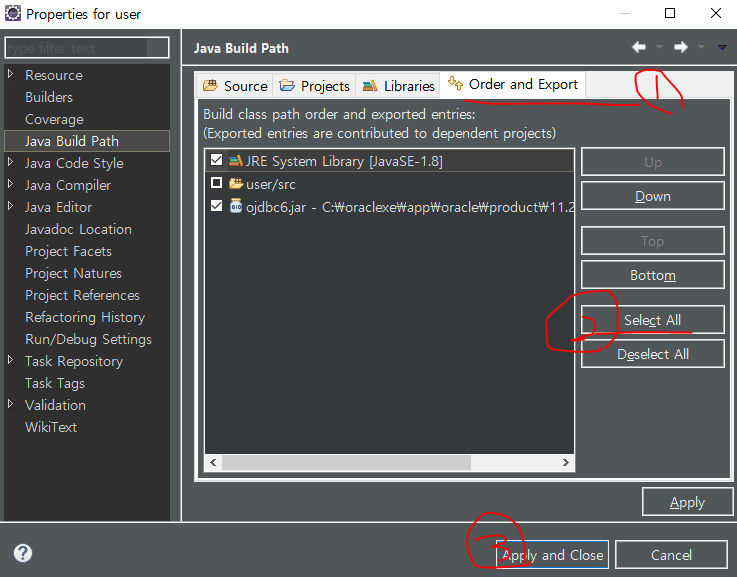Screen dimensions: 737x577
Task: Click the forward navigation arrow icon
Action: coord(681,47)
